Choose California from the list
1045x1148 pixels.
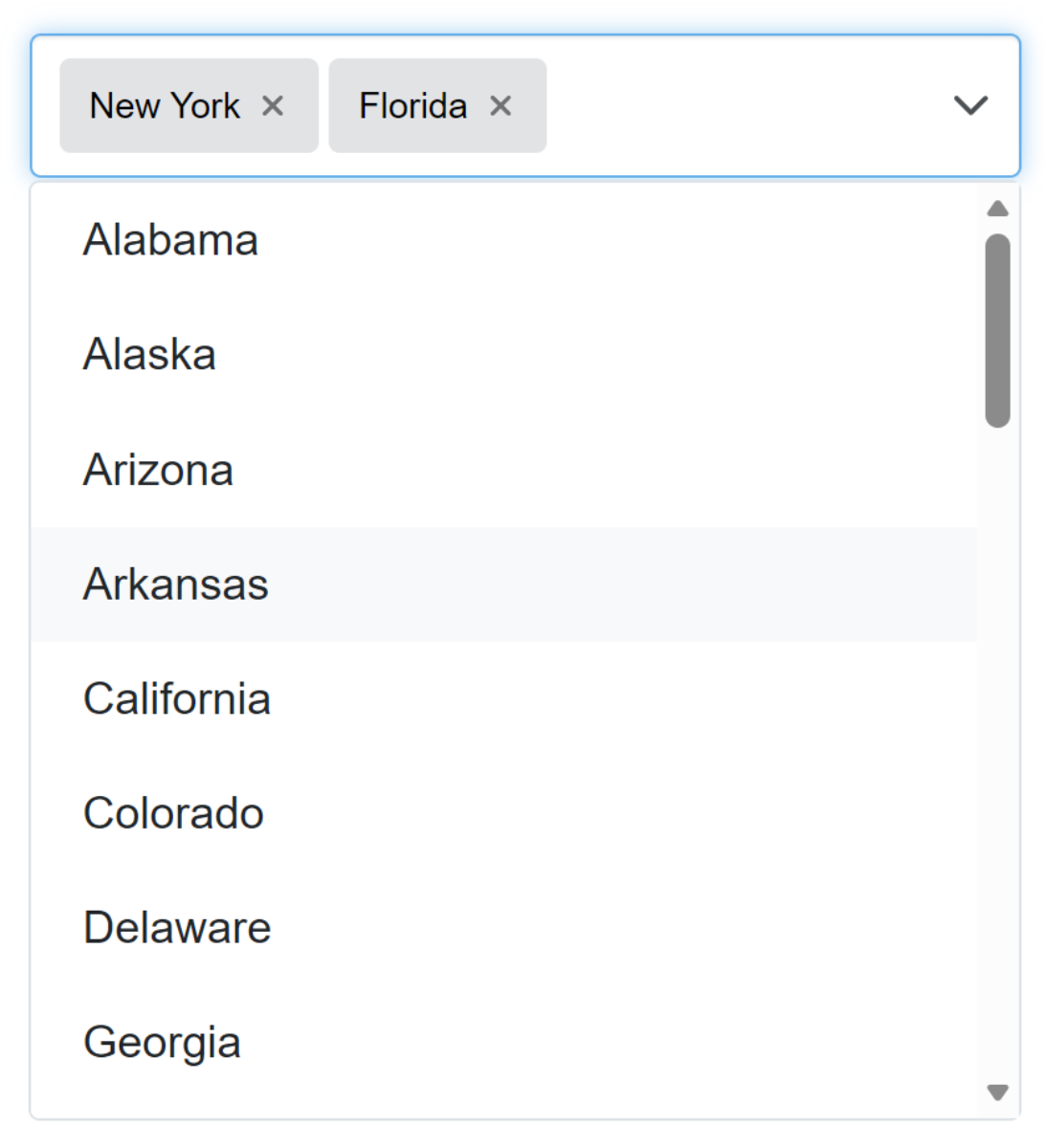click(x=177, y=699)
